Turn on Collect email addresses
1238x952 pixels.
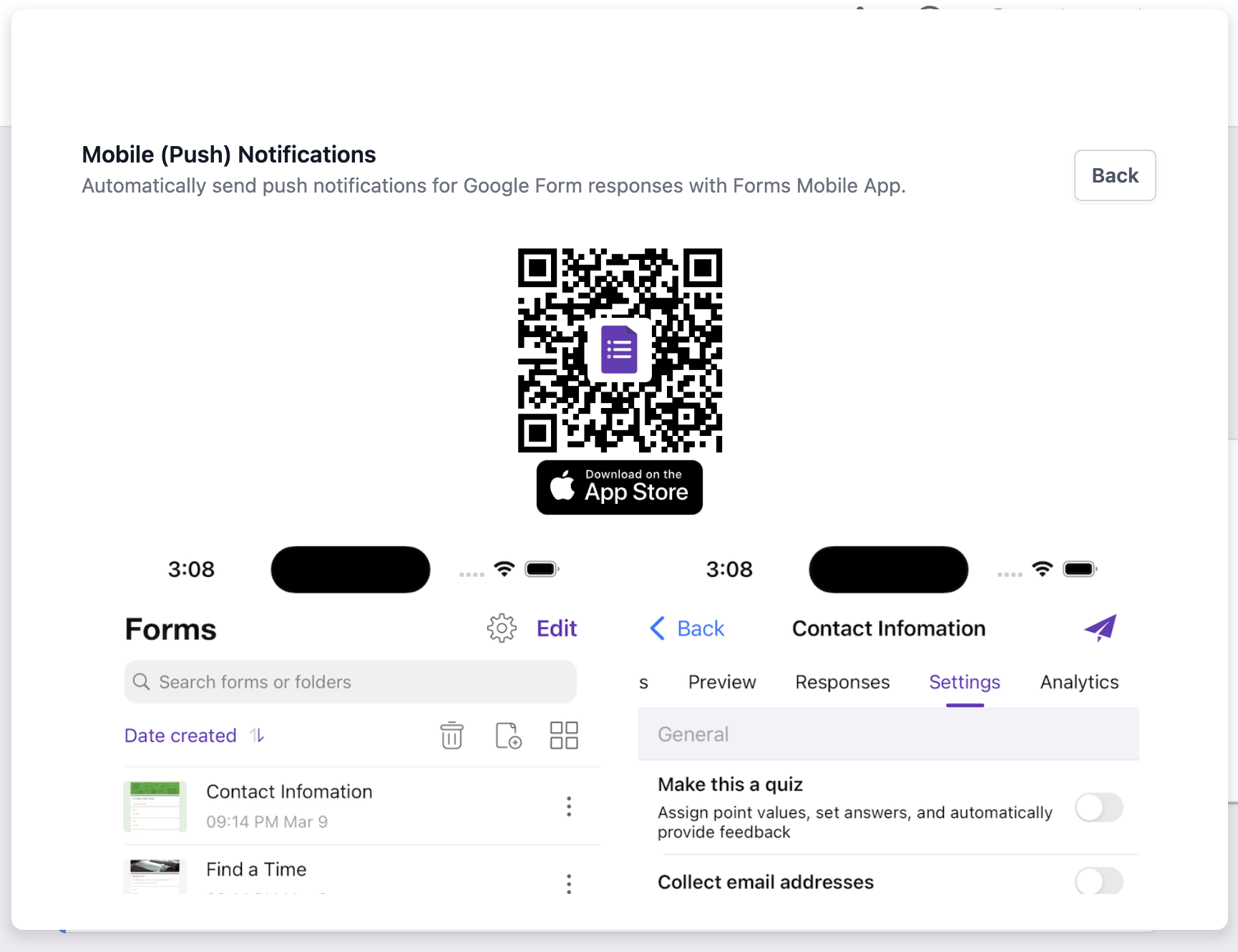click(x=1099, y=882)
